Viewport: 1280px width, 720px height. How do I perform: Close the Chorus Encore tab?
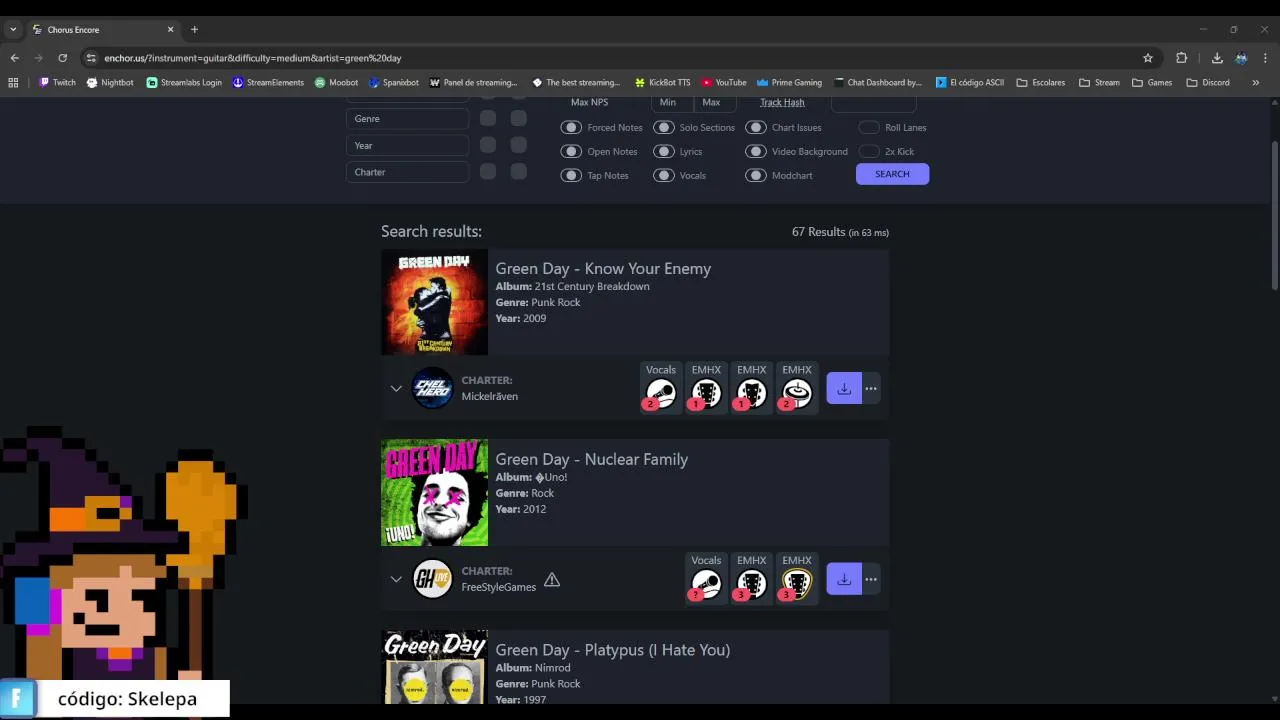(170, 30)
